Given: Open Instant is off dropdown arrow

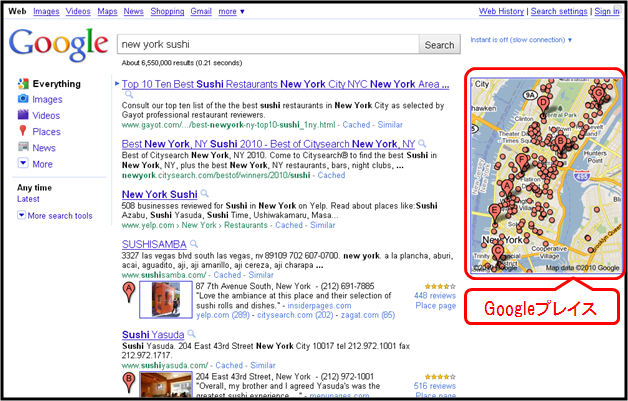Looking at the screenshot, I should click(x=570, y=40).
